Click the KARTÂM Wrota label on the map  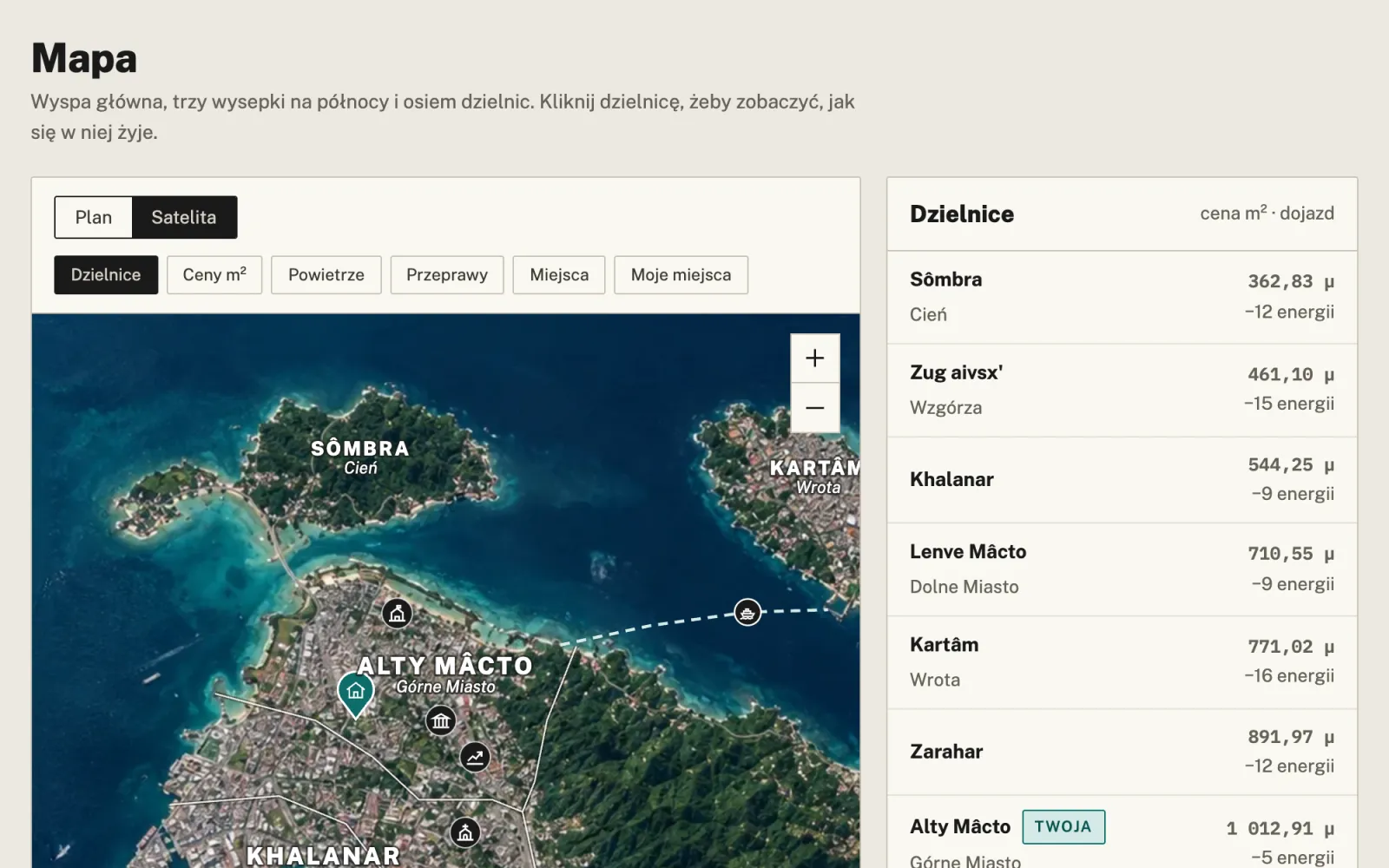tap(816, 477)
